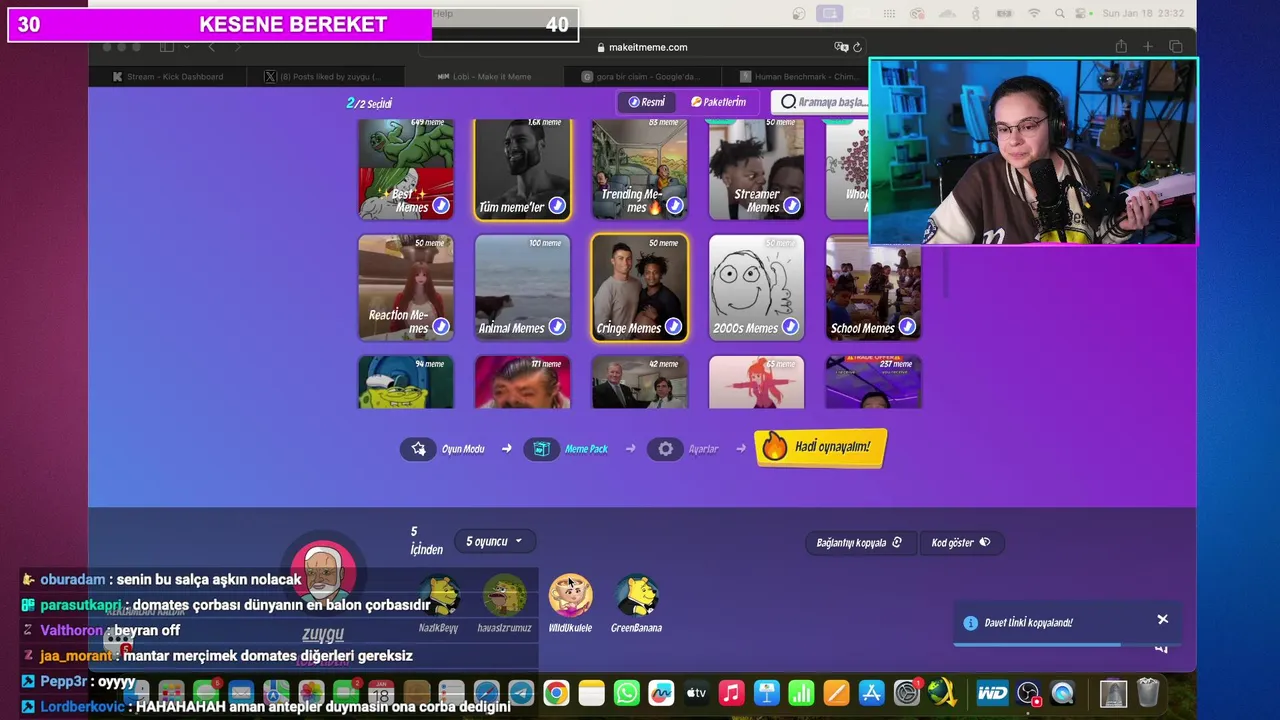Image resolution: width=1280 pixels, height=720 pixels.
Task: Open Notes from the dock
Action: [591, 693]
